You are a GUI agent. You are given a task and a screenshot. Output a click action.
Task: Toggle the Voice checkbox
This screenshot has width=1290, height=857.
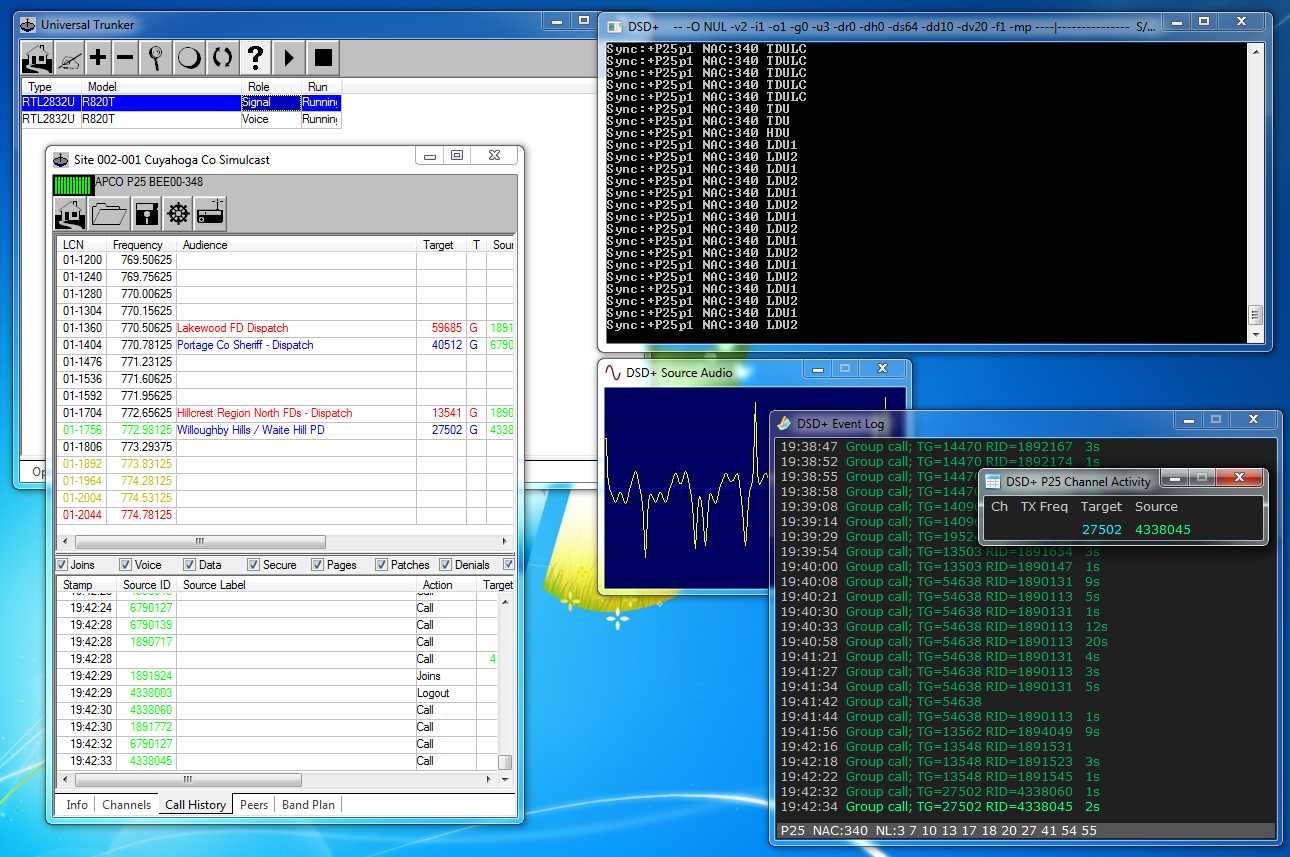tap(125, 565)
